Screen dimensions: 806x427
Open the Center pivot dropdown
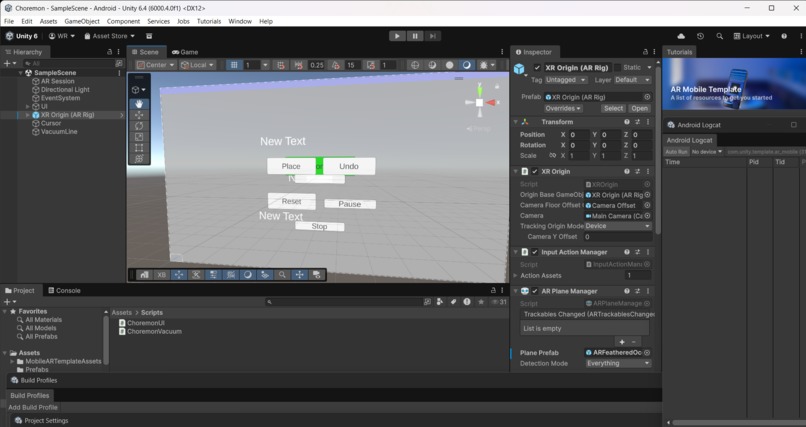156,65
